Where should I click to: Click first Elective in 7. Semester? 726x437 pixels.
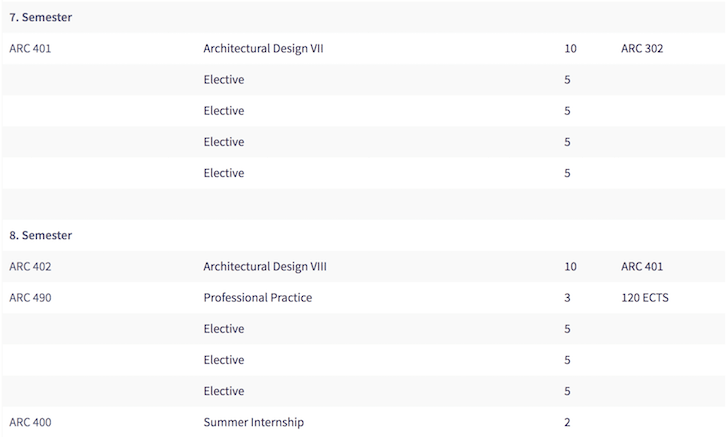tap(224, 79)
